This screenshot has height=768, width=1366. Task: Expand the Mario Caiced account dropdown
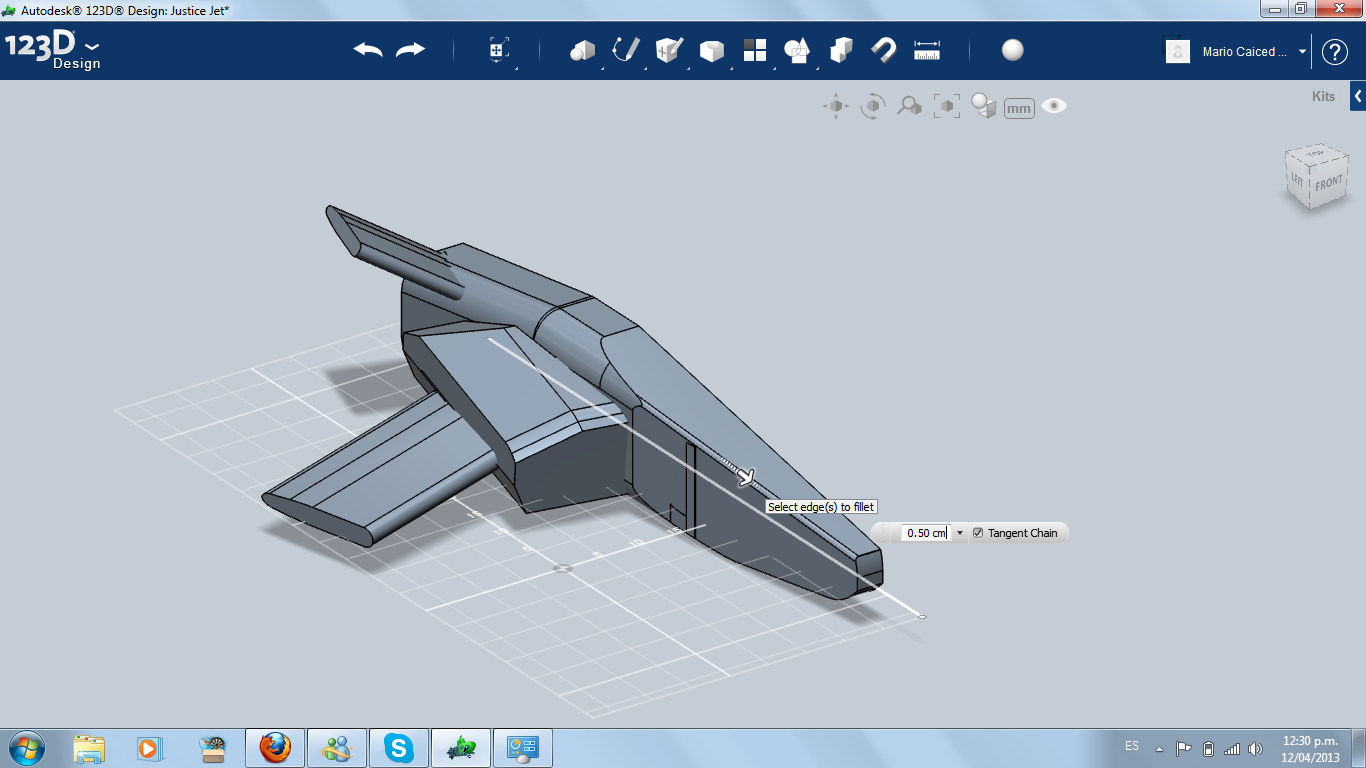click(x=1302, y=52)
